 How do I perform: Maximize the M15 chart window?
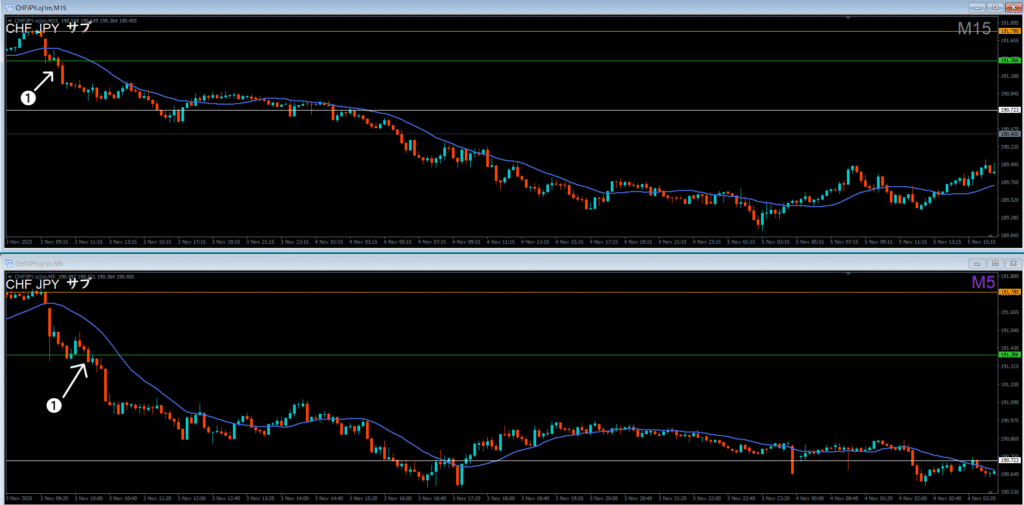[x=994, y=8]
